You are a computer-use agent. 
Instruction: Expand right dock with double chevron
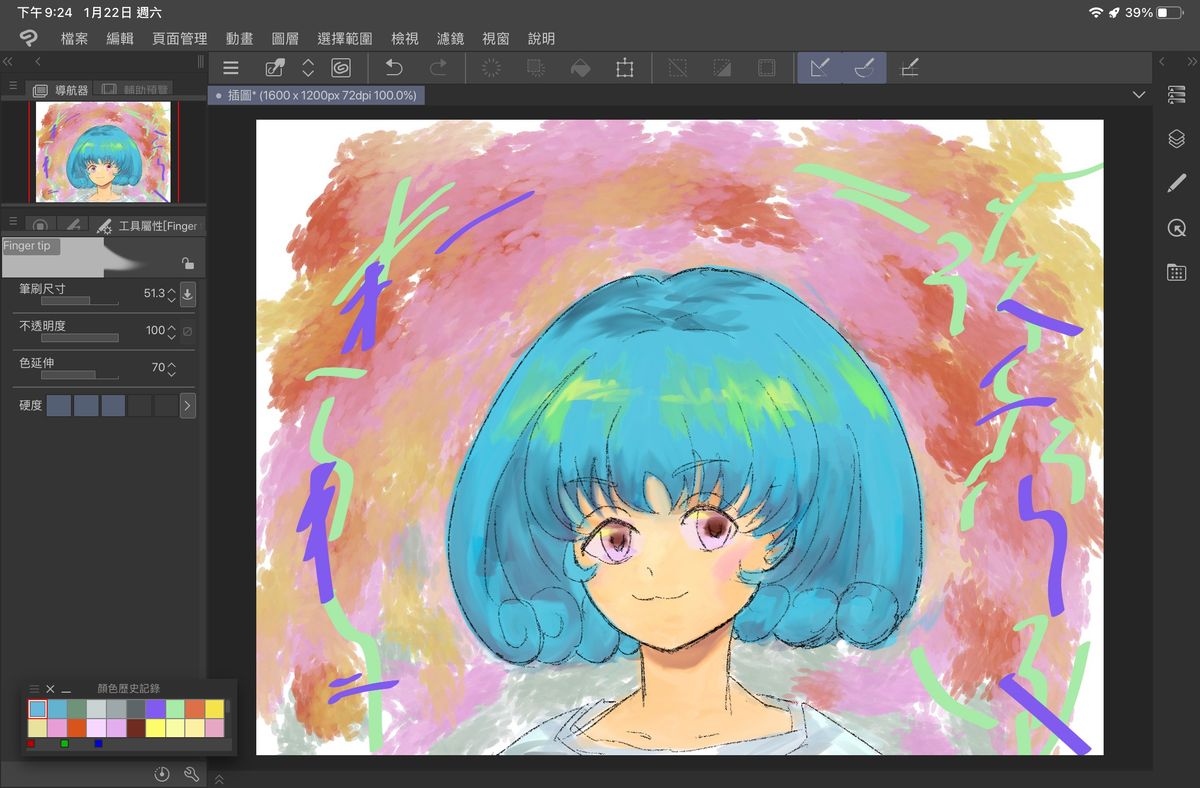coord(1191,62)
